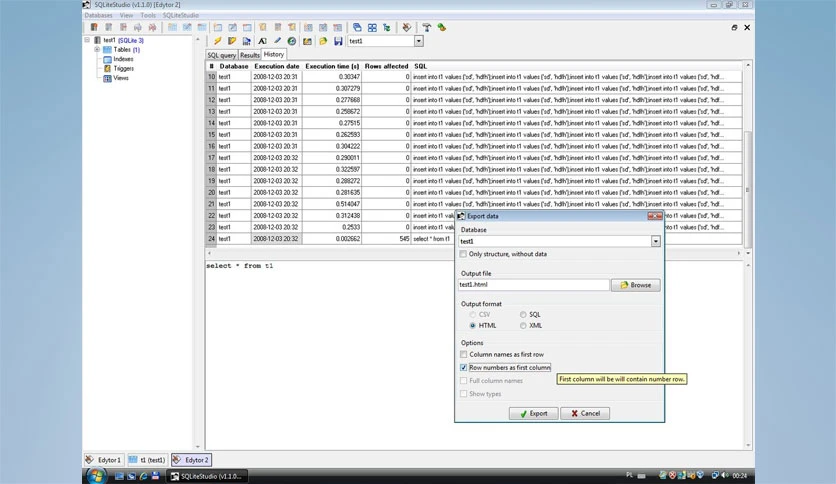This screenshot has width=836, height=484.
Task: Click the green tree arrange icon in main toolbar
Action: [387, 27]
